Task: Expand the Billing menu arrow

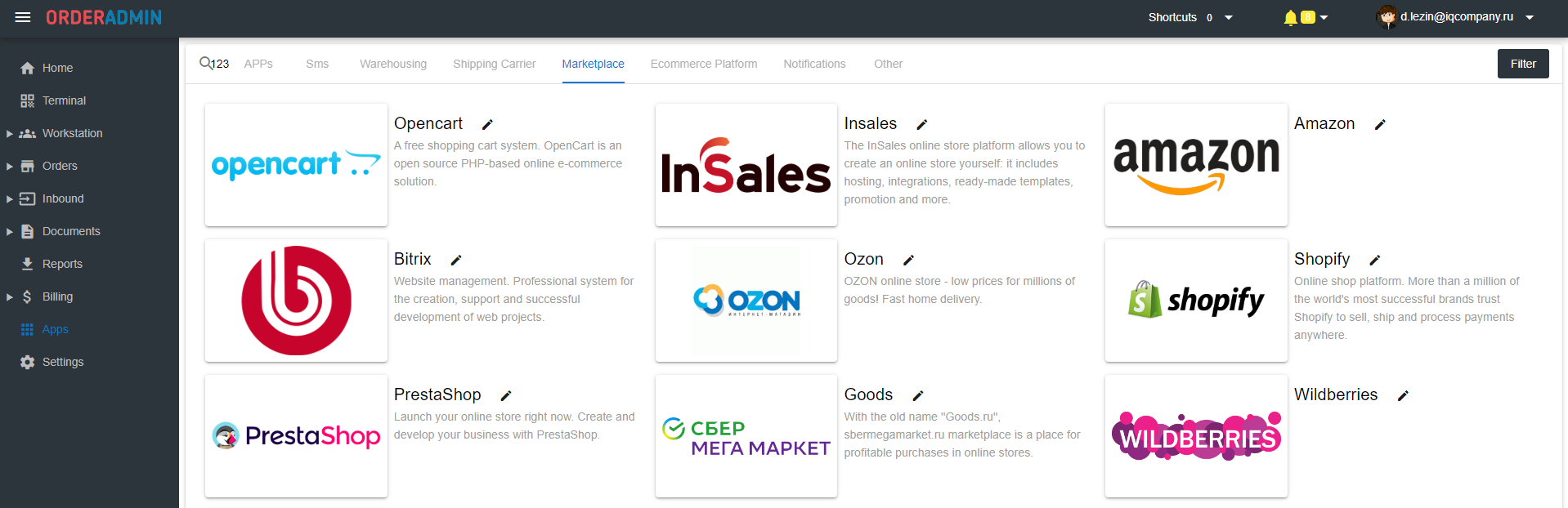Action: [x=9, y=296]
